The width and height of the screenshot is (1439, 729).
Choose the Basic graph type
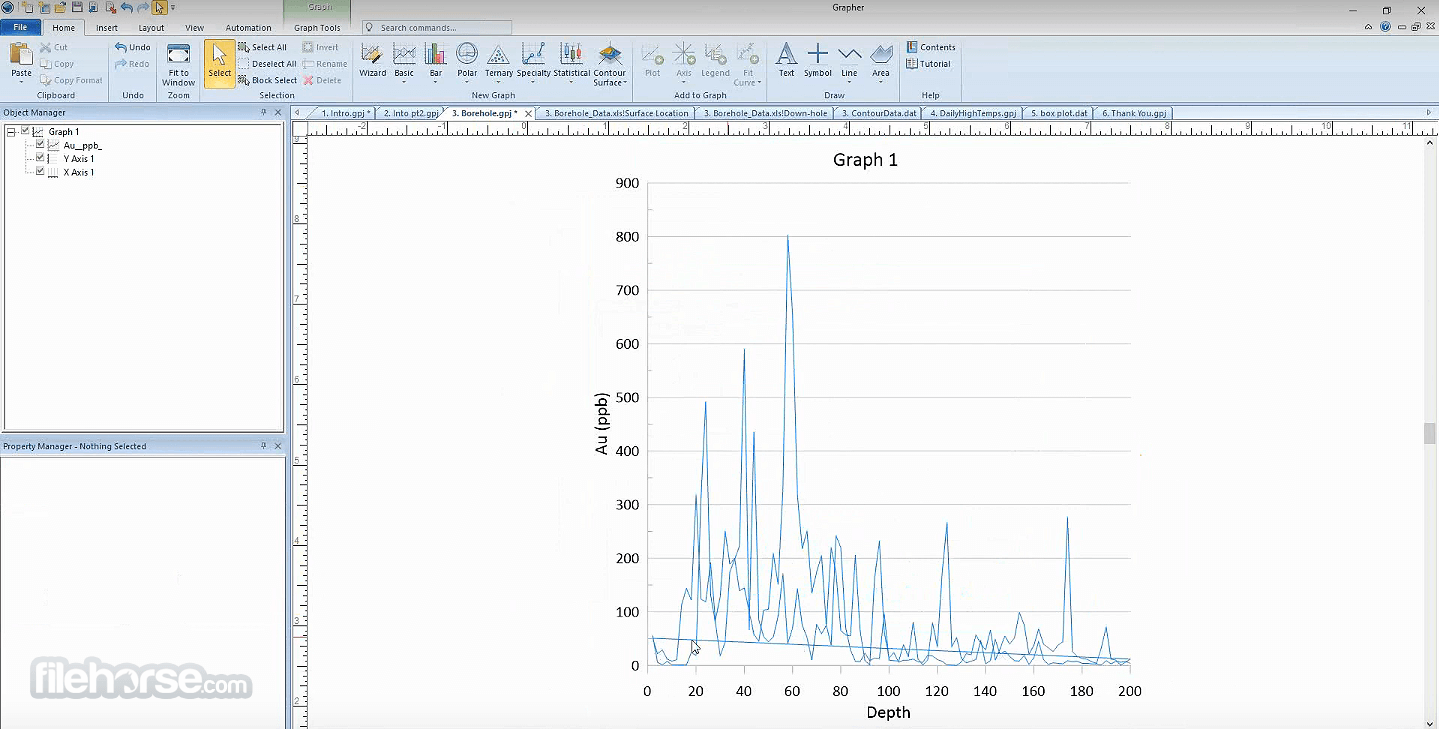pos(404,60)
